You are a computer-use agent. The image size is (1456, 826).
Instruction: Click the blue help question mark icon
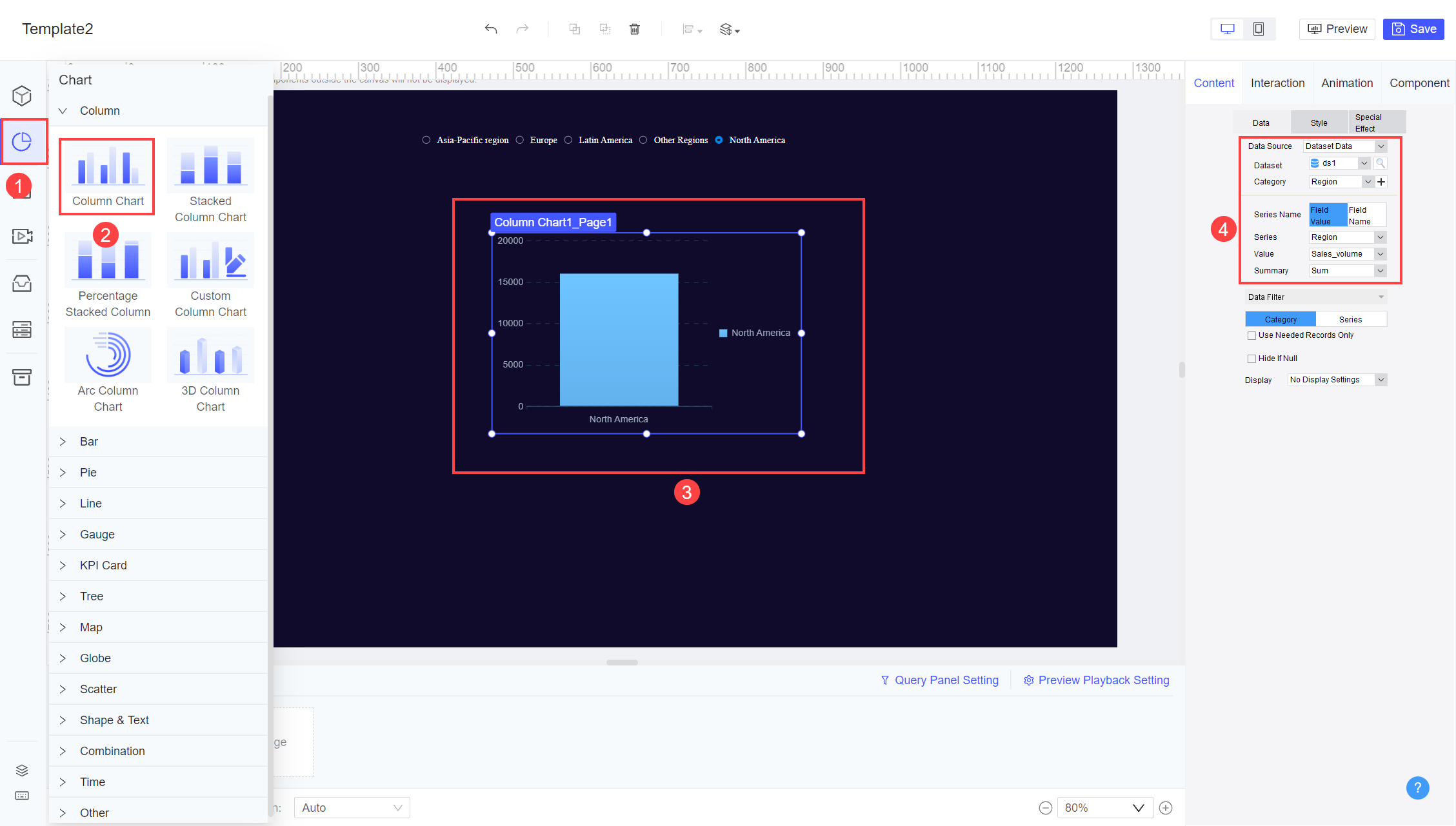(1417, 787)
